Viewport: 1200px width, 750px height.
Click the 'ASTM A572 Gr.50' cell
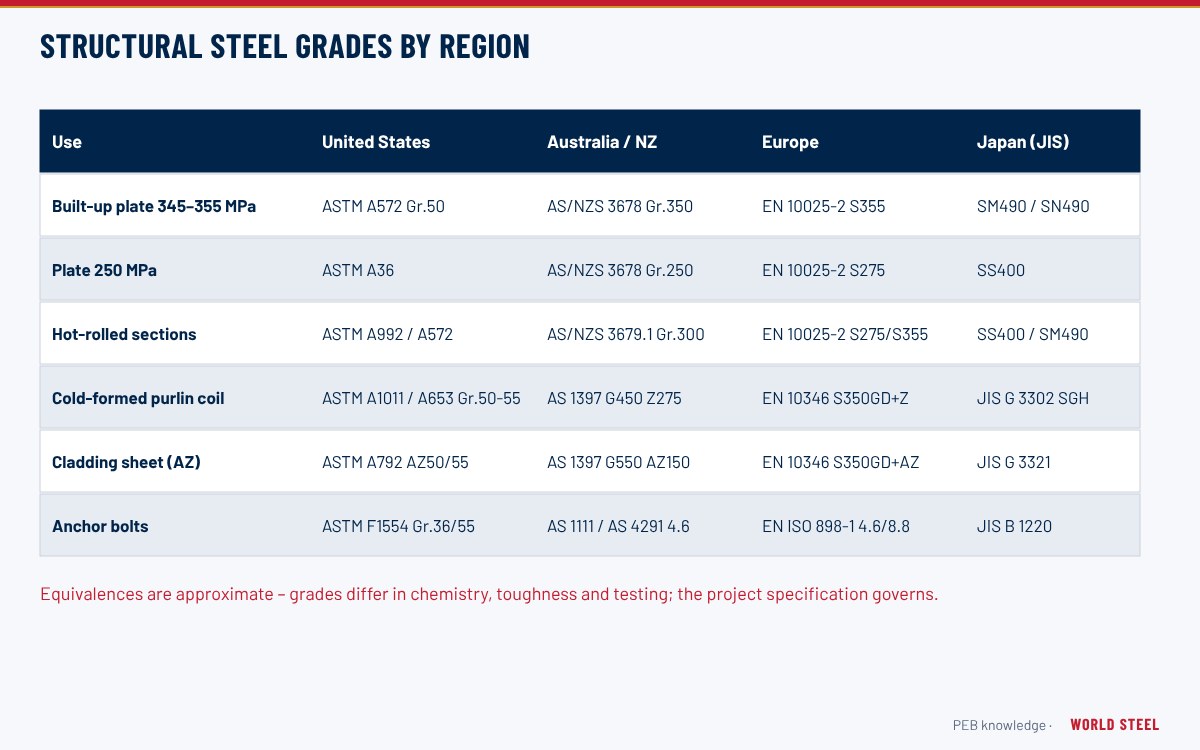(383, 206)
